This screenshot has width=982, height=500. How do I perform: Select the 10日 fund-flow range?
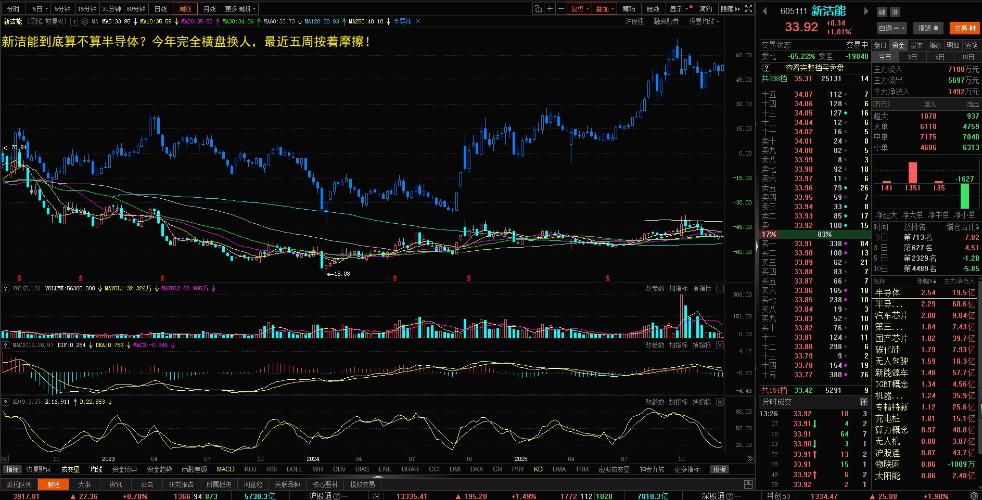pos(967,56)
